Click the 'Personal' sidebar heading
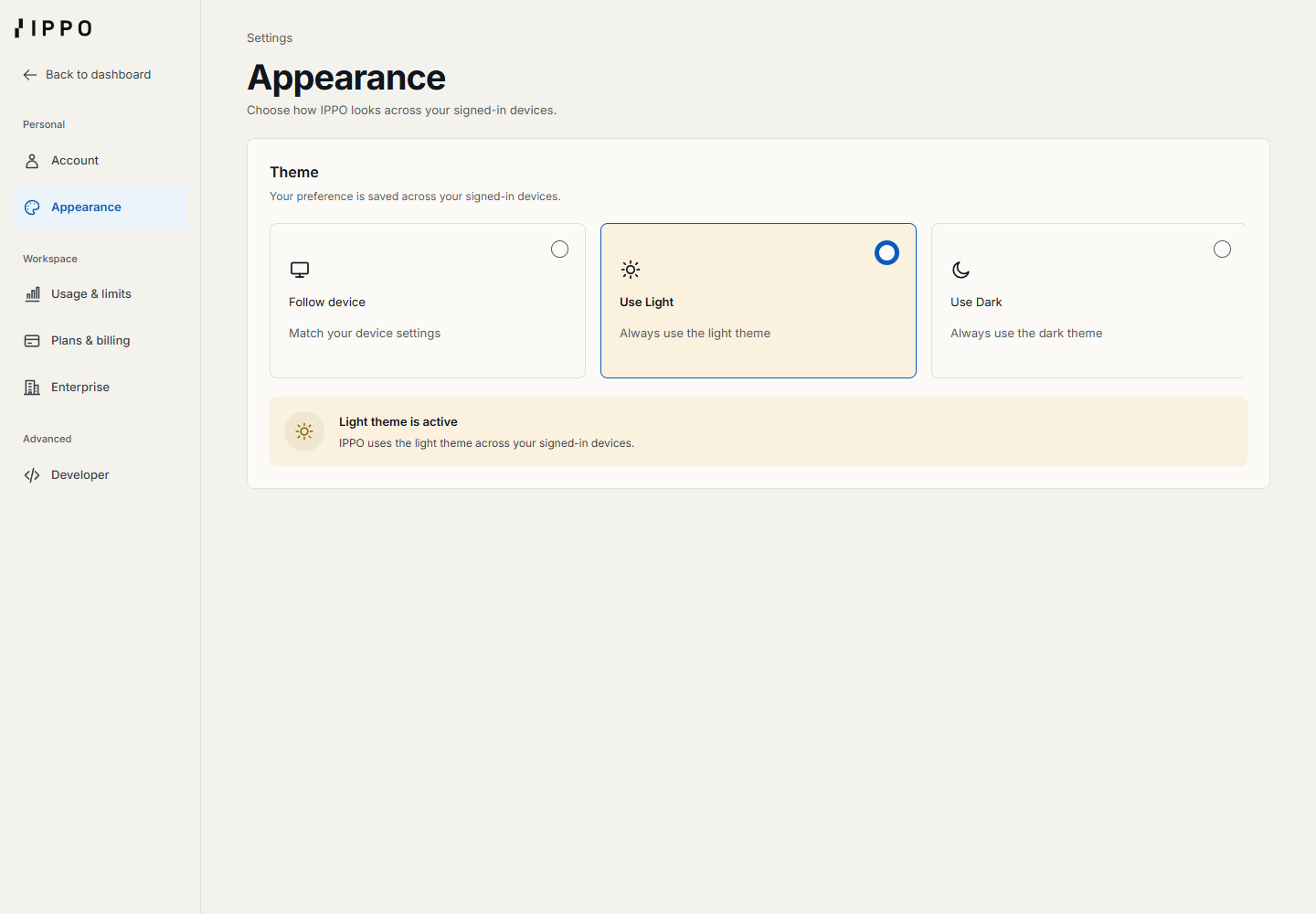Viewport: 1316px width, 914px height. (x=44, y=125)
